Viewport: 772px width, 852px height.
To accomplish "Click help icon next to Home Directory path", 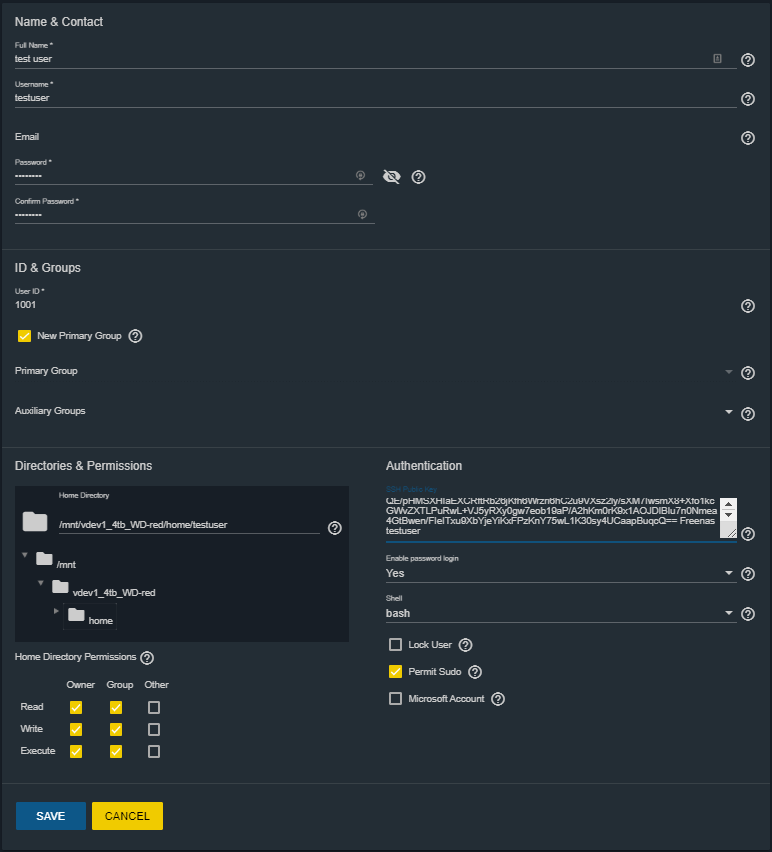I will coord(335,528).
